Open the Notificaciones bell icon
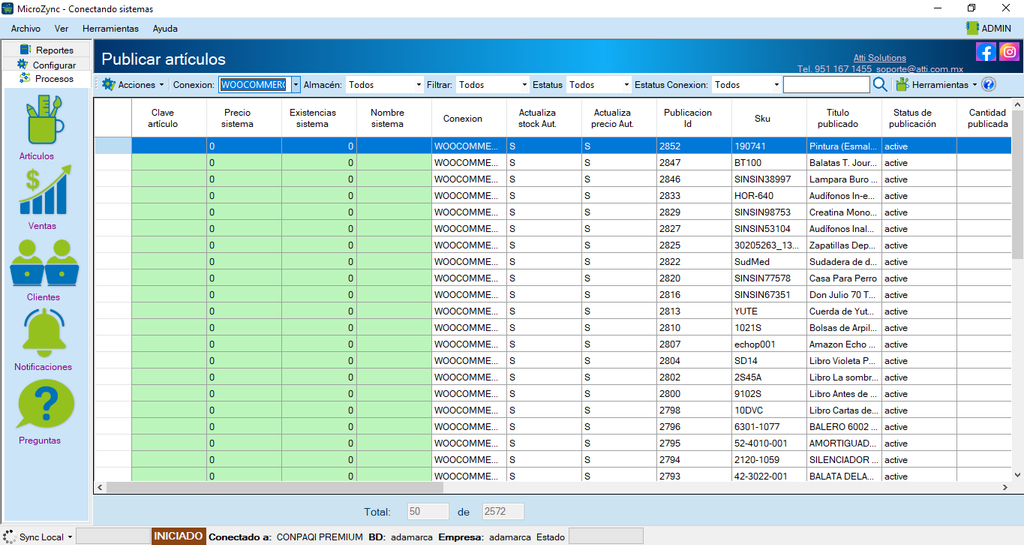This screenshot has height=545, width=1024. click(44, 332)
